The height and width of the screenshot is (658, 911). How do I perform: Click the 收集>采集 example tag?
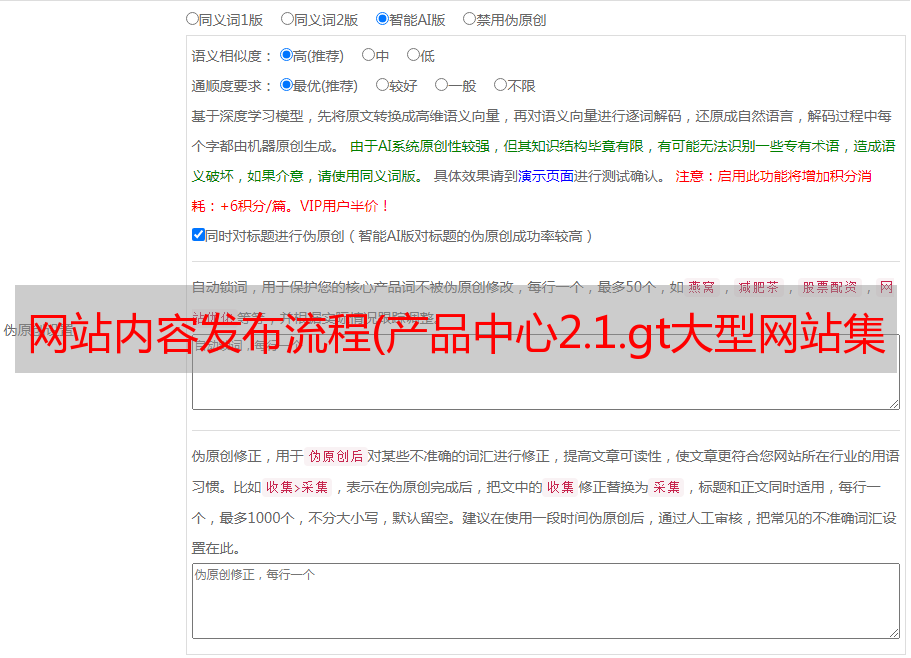pos(297,487)
